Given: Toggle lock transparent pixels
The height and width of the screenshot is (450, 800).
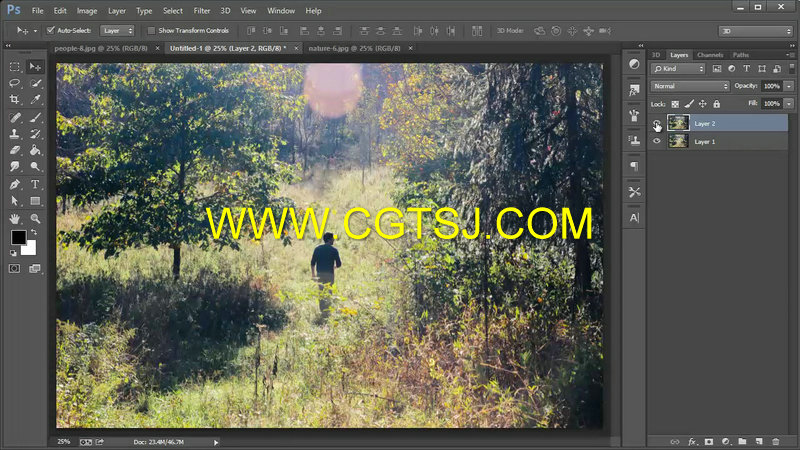Looking at the screenshot, I should click(675, 104).
